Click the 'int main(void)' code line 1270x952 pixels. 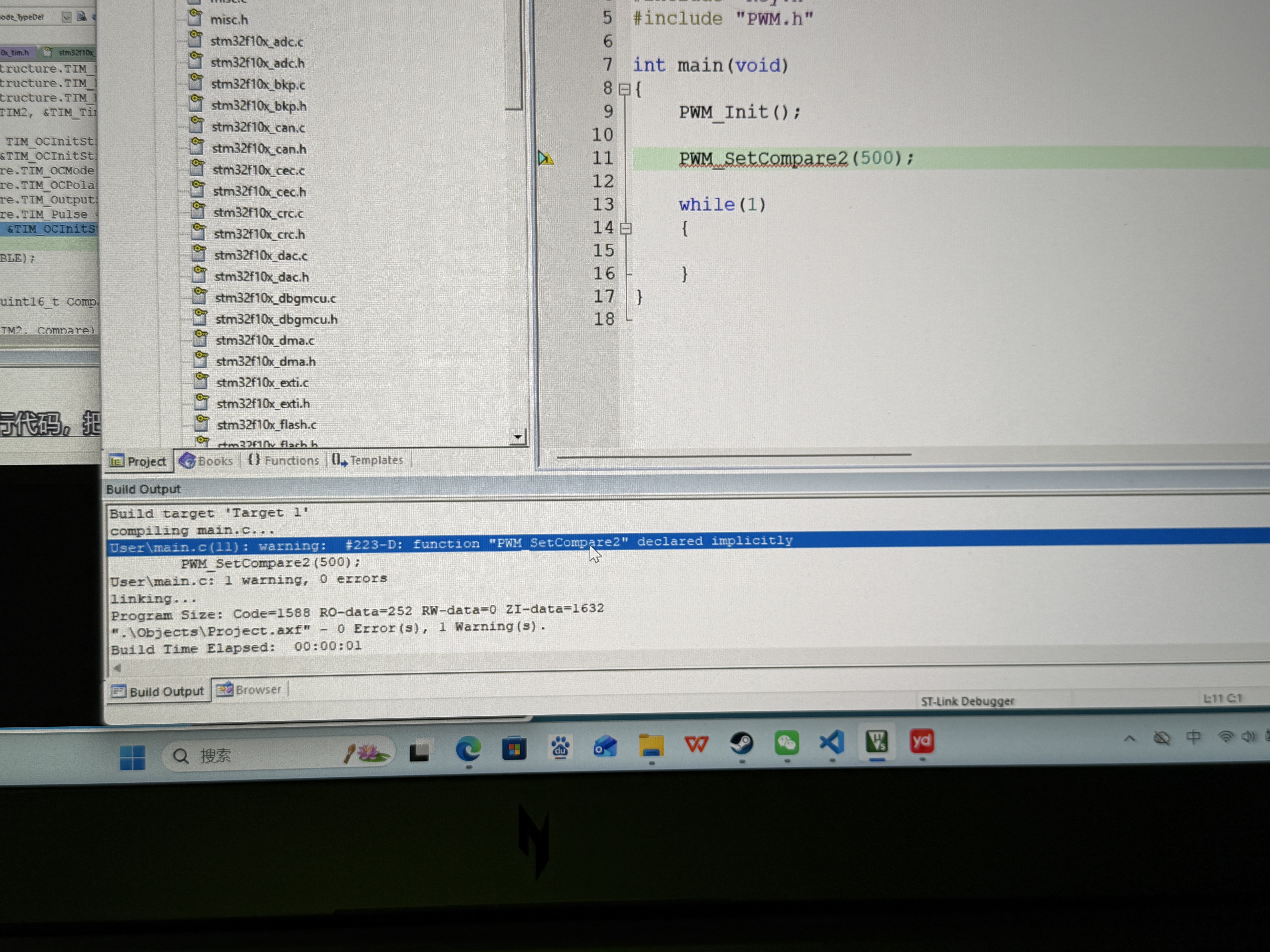711,65
